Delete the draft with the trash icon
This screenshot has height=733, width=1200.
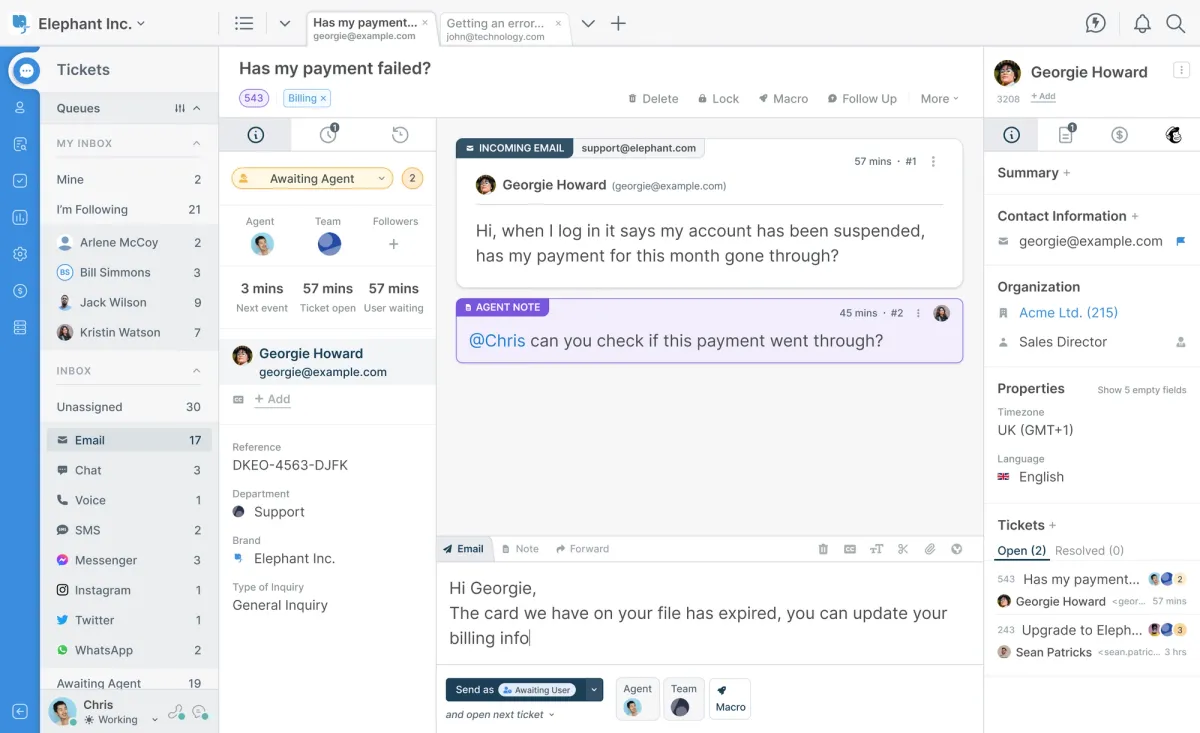point(822,548)
